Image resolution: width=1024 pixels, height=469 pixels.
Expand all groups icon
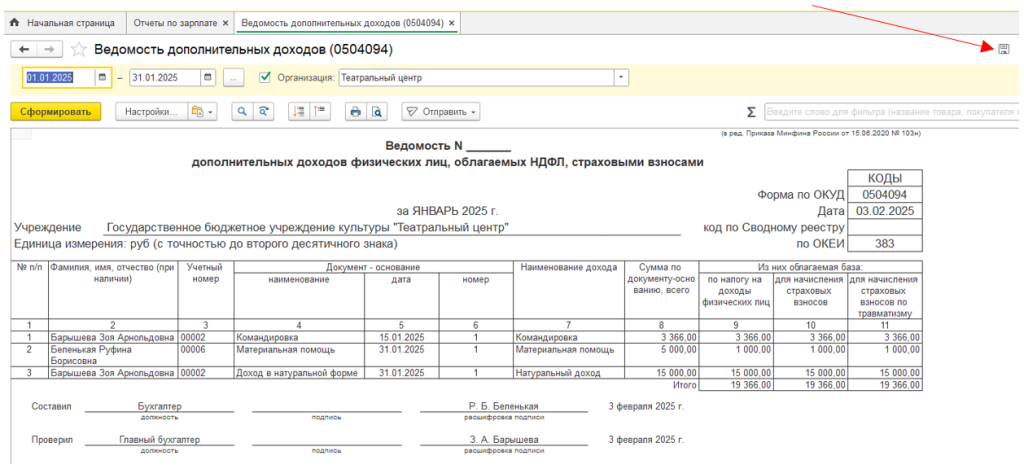(x=299, y=112)
